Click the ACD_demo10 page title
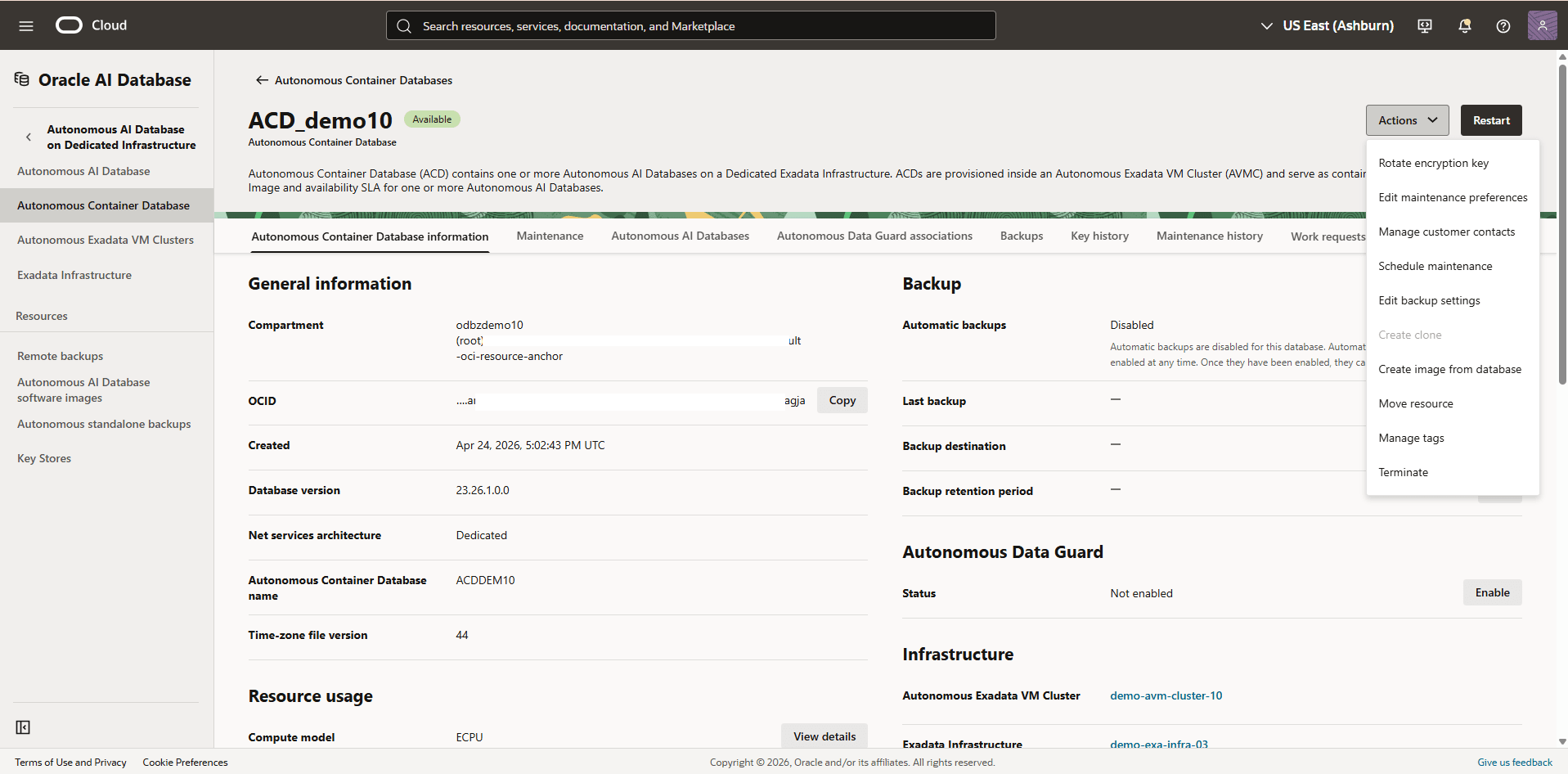Screen dimensions: 1568x774 click(x=321, y=120)
